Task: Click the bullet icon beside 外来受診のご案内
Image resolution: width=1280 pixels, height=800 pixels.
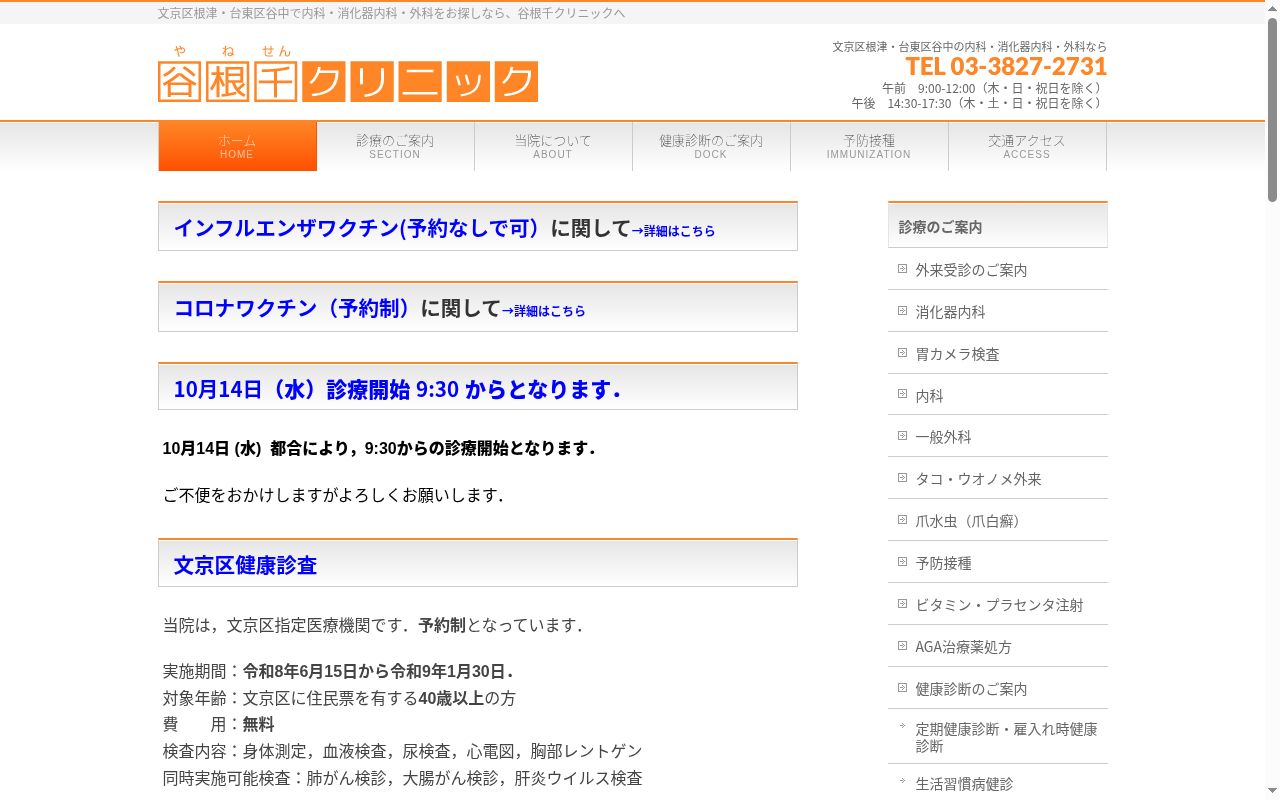Action: point(902,269)
